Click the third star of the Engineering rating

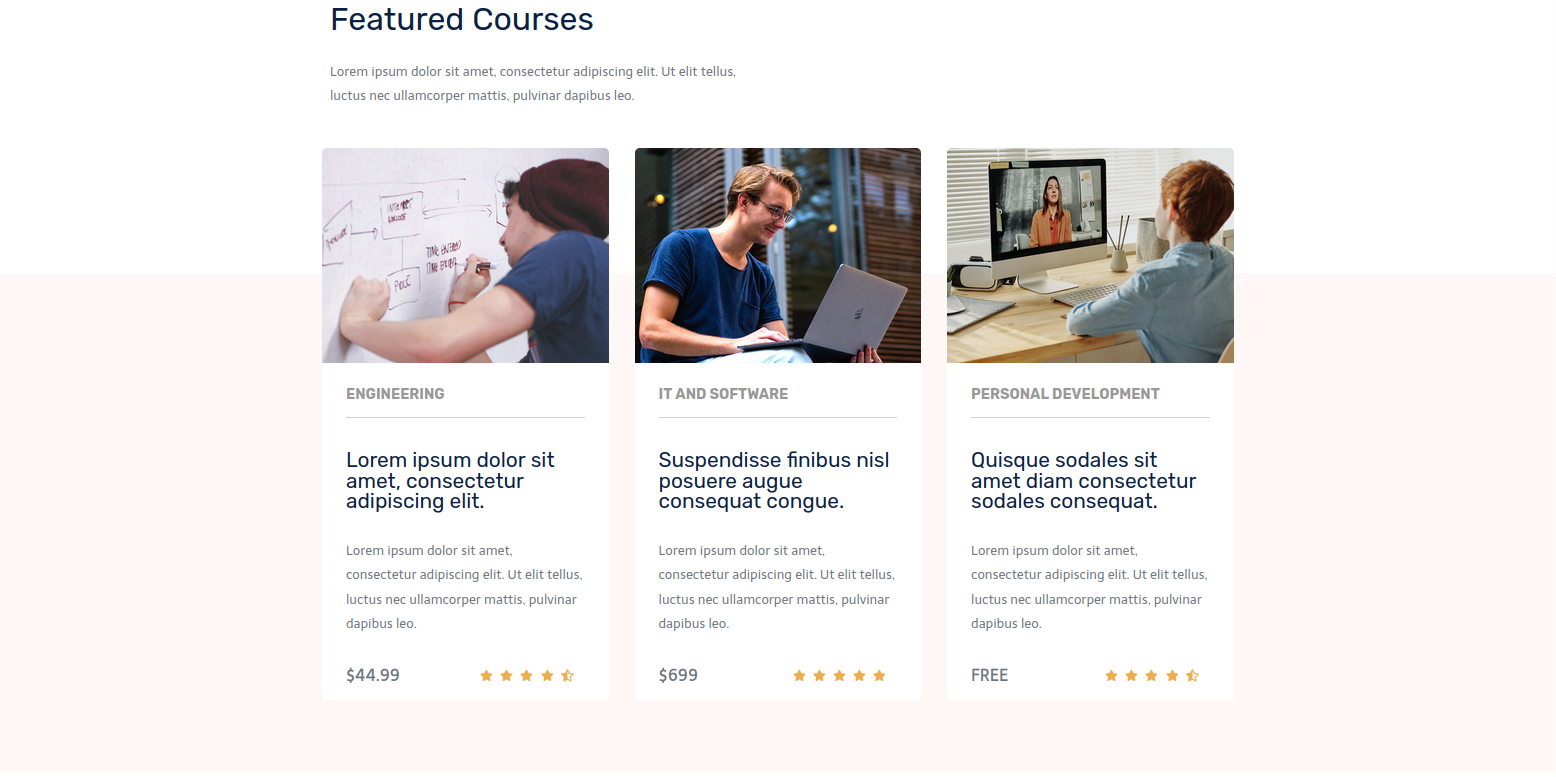click(527, 676)
